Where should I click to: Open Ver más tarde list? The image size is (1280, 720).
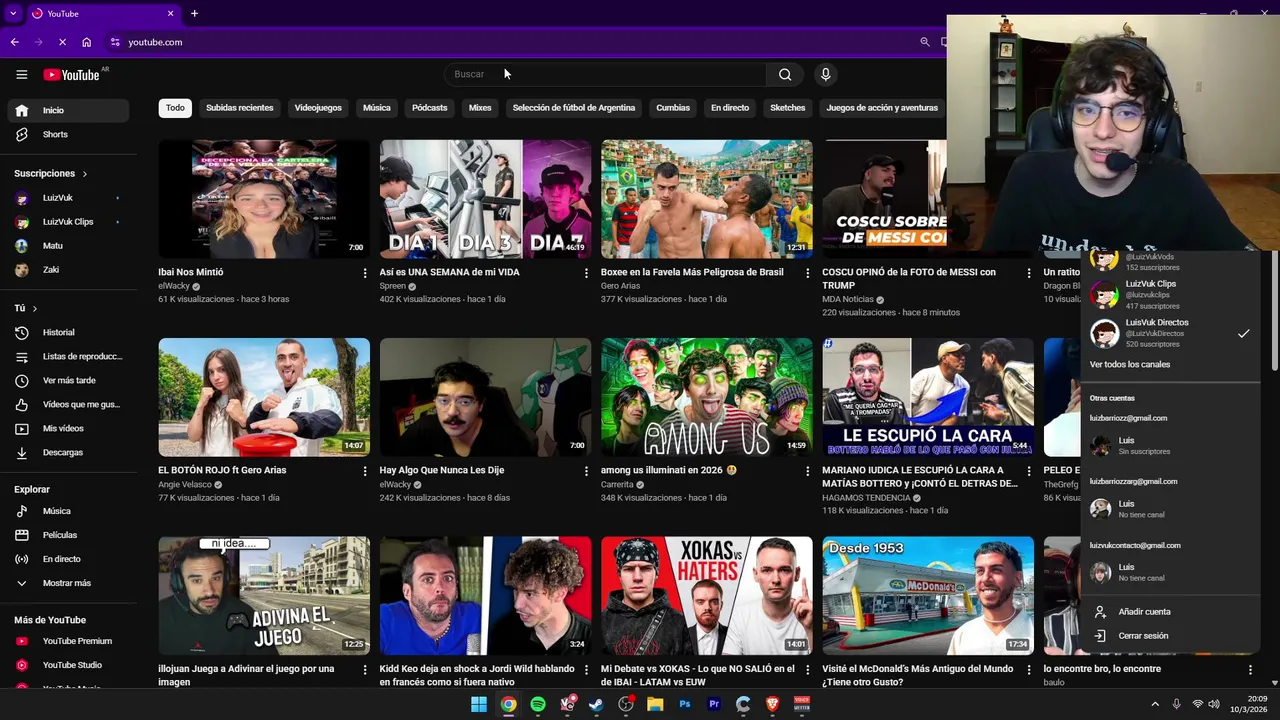68,380
